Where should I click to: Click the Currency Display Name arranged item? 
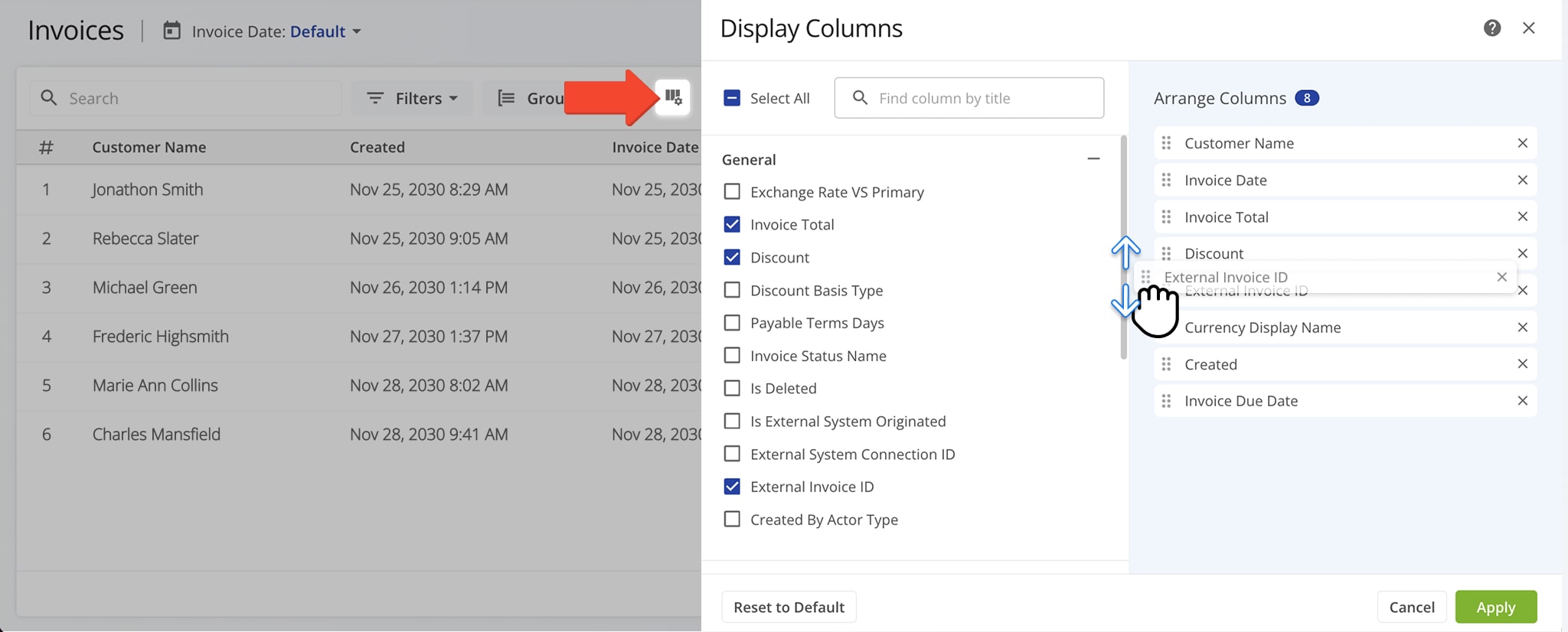coord(1345,327)
